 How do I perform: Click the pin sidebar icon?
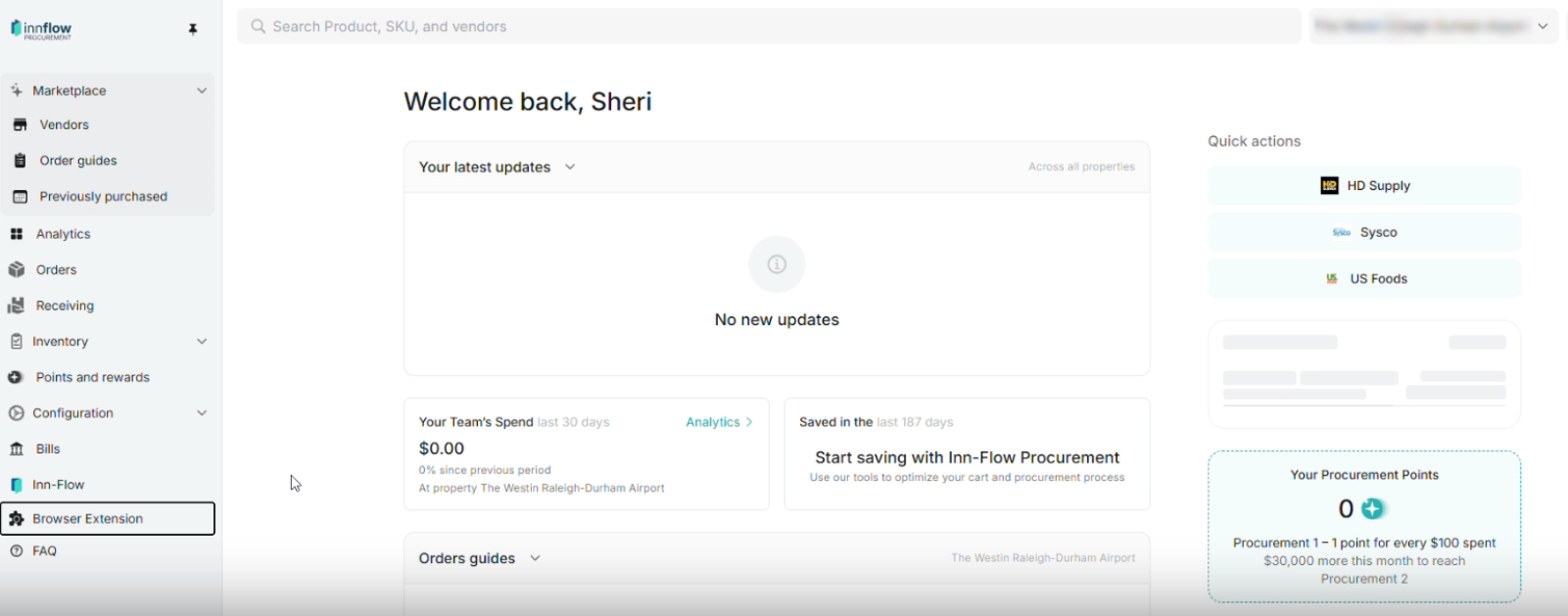tap(193, 29)
